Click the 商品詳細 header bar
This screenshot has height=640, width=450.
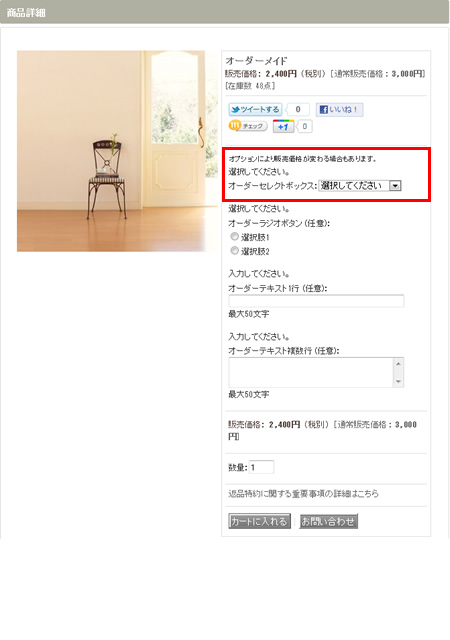click(x=225, y=12)
